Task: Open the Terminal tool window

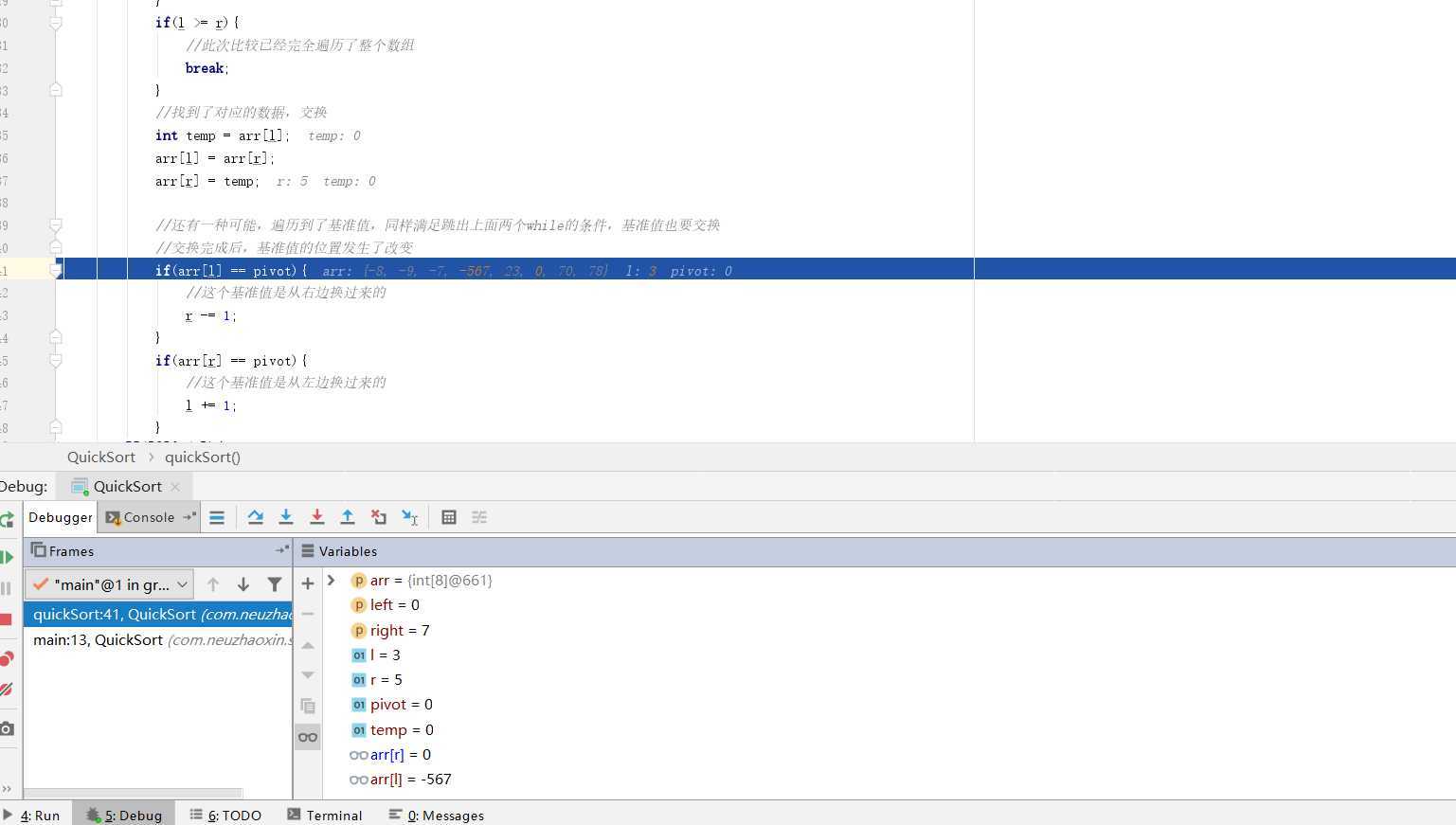Action: coord(325,816)
